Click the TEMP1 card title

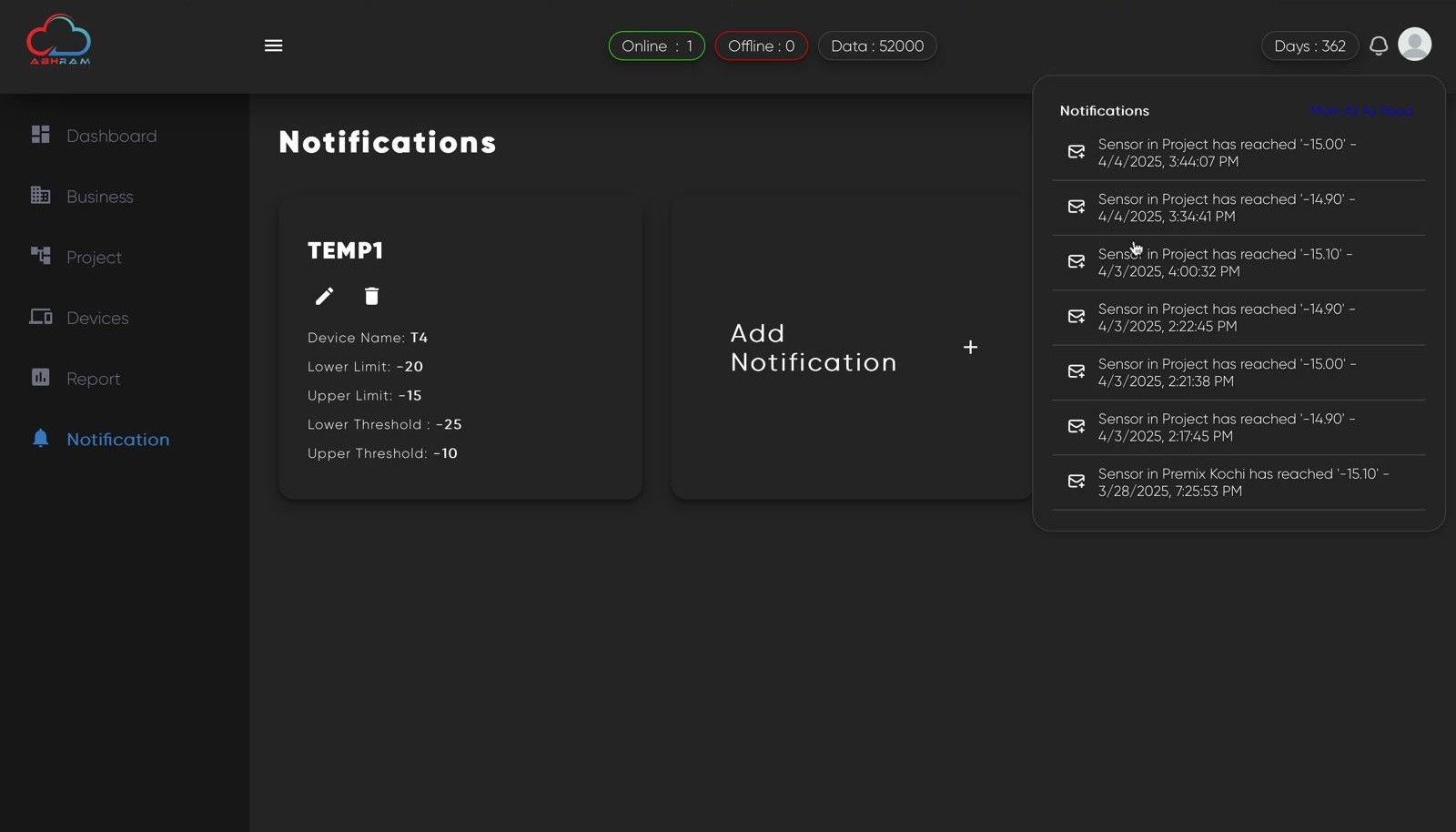345,250
